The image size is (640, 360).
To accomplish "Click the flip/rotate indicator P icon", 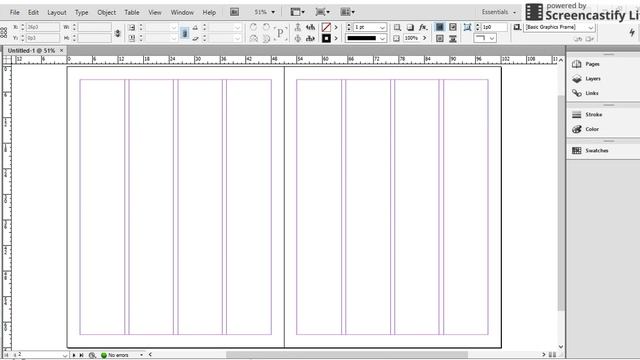I will click(280, 33).
